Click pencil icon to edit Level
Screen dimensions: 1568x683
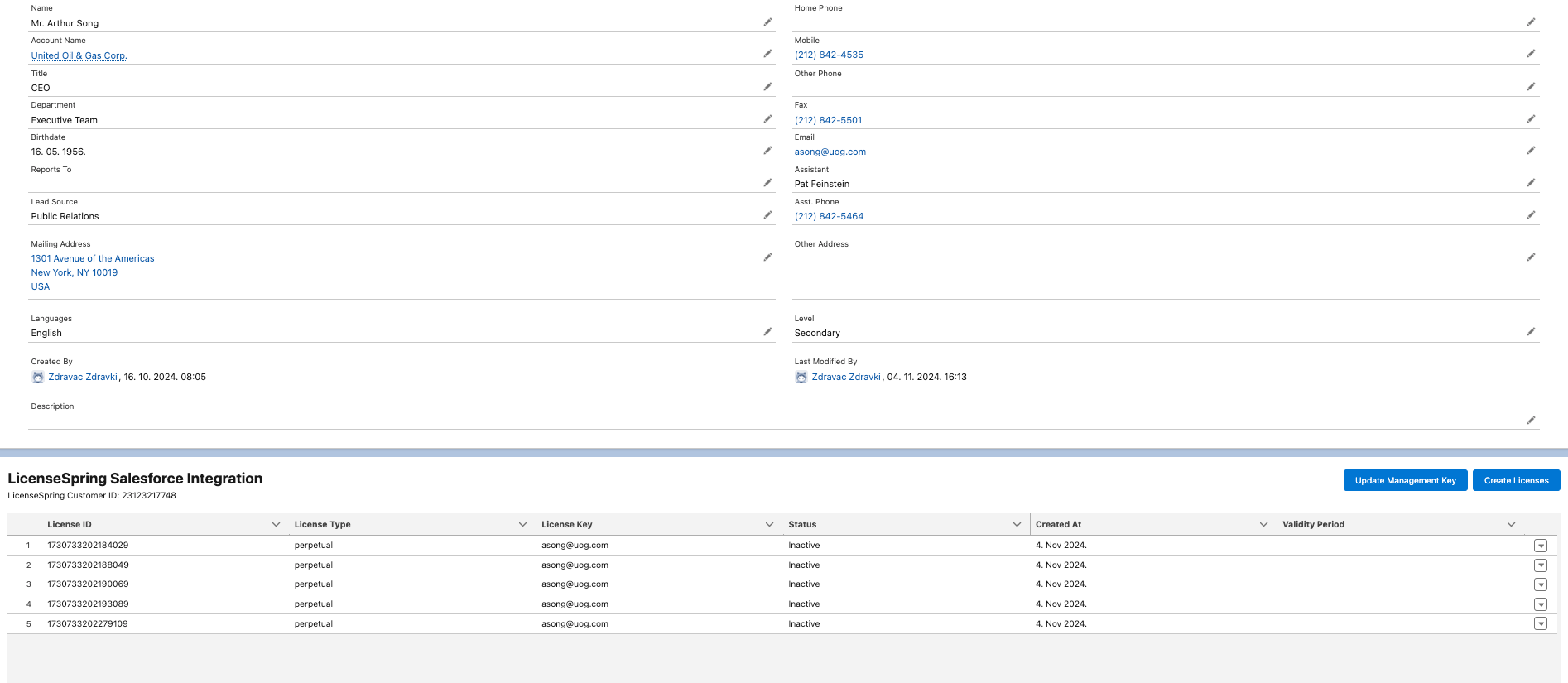pyautogui.click(x=1531, y=332)
